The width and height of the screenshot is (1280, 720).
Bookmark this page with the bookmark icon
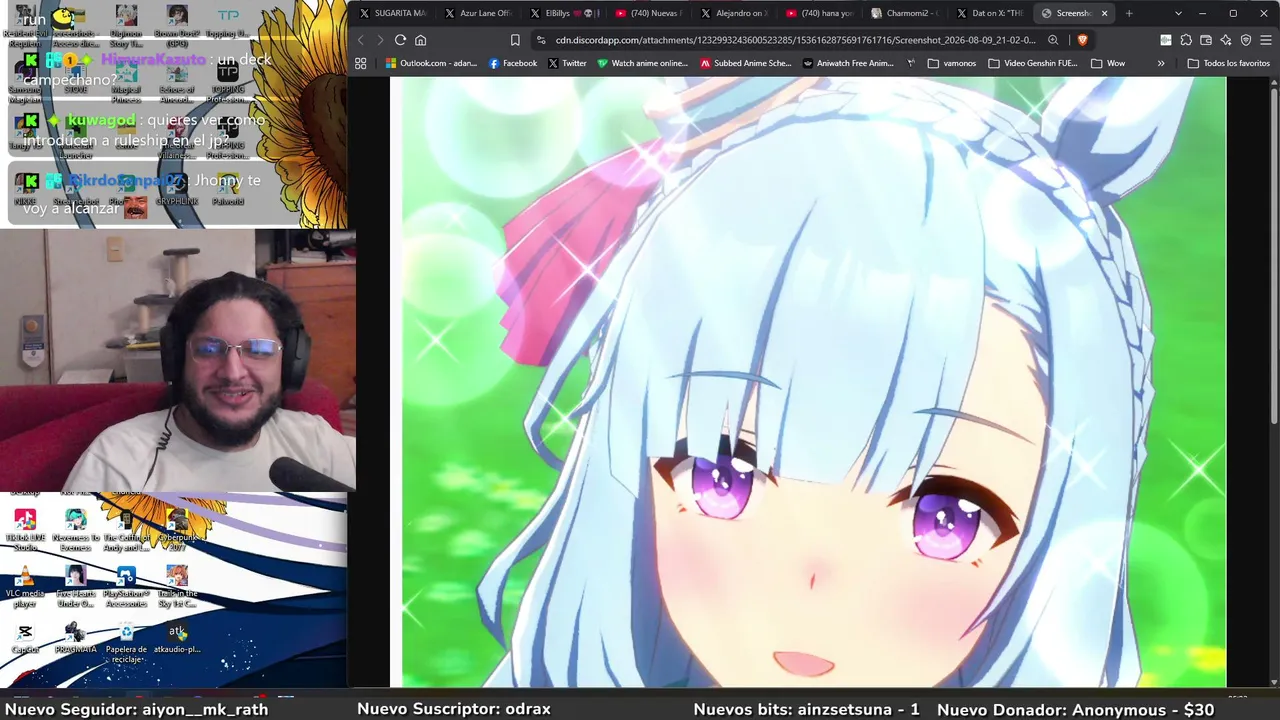click(515, 40)
